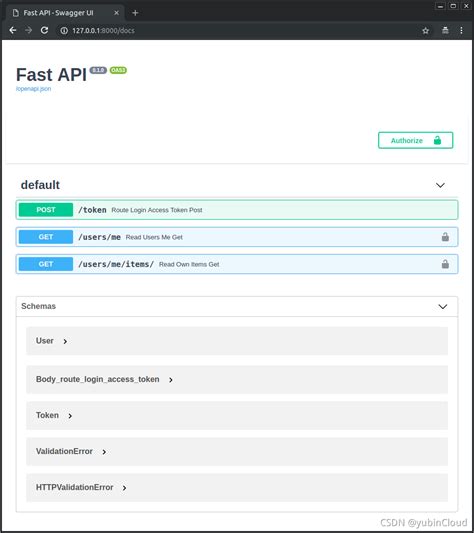The width and height of the screenshot is (474, 533).
Task: Click the browser forward arrow
Action: [29, 30]
